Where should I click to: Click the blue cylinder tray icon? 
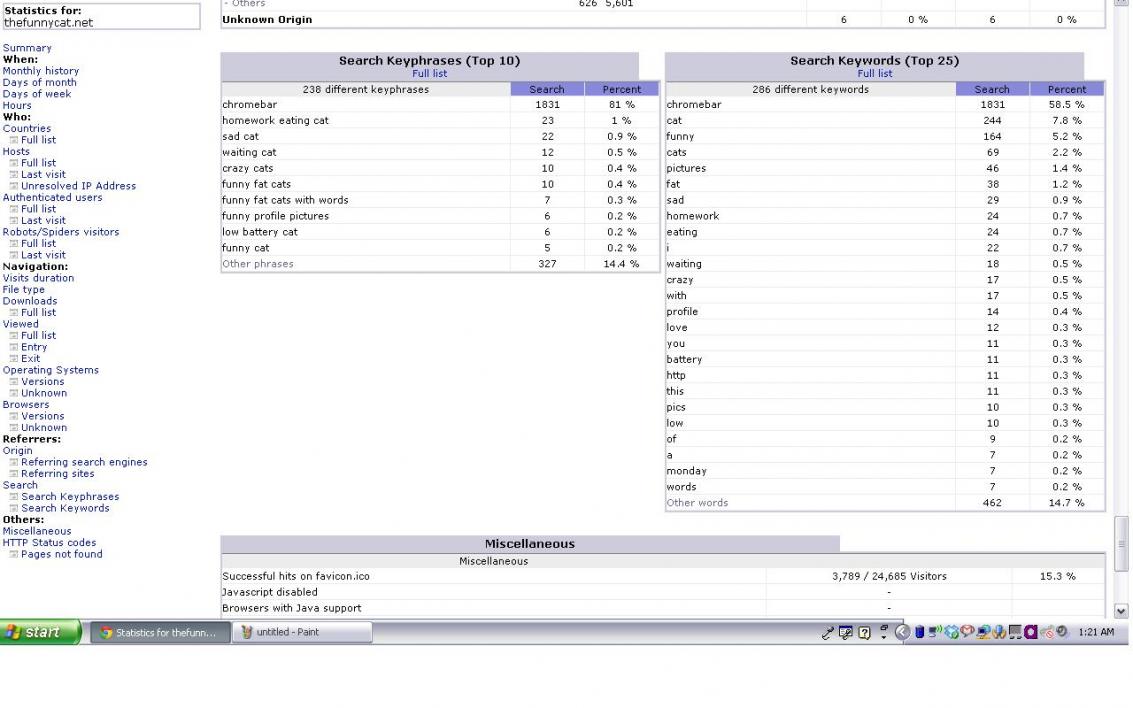pos(919,632)
